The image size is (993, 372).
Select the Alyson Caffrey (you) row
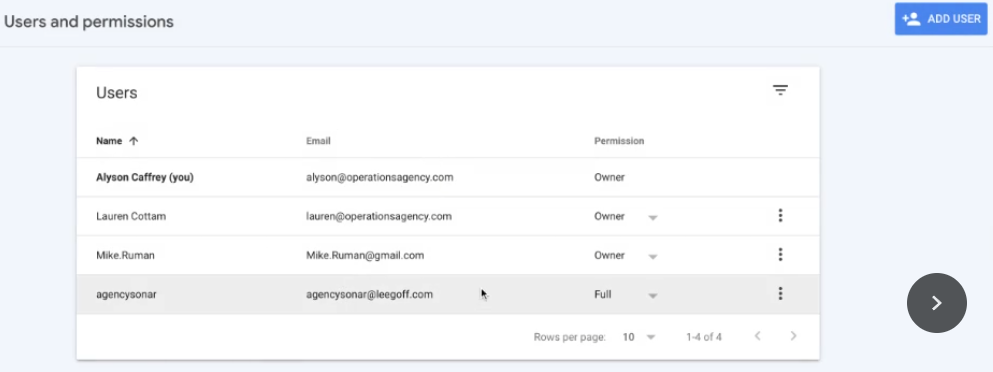click(x=448, y=177)
